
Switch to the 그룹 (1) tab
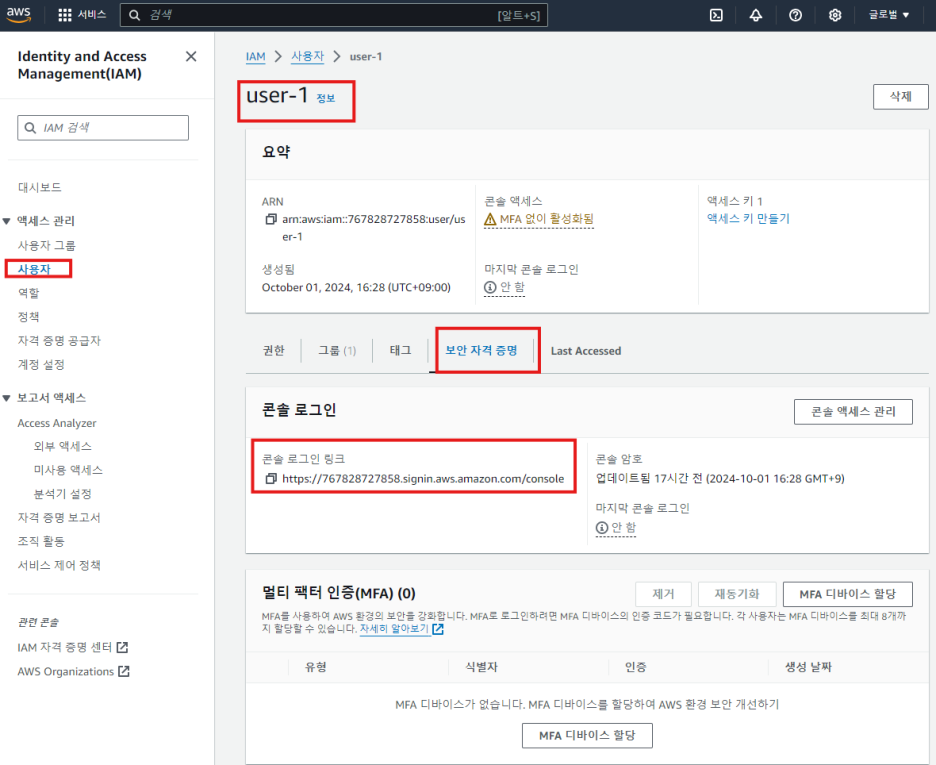point(337,350)
